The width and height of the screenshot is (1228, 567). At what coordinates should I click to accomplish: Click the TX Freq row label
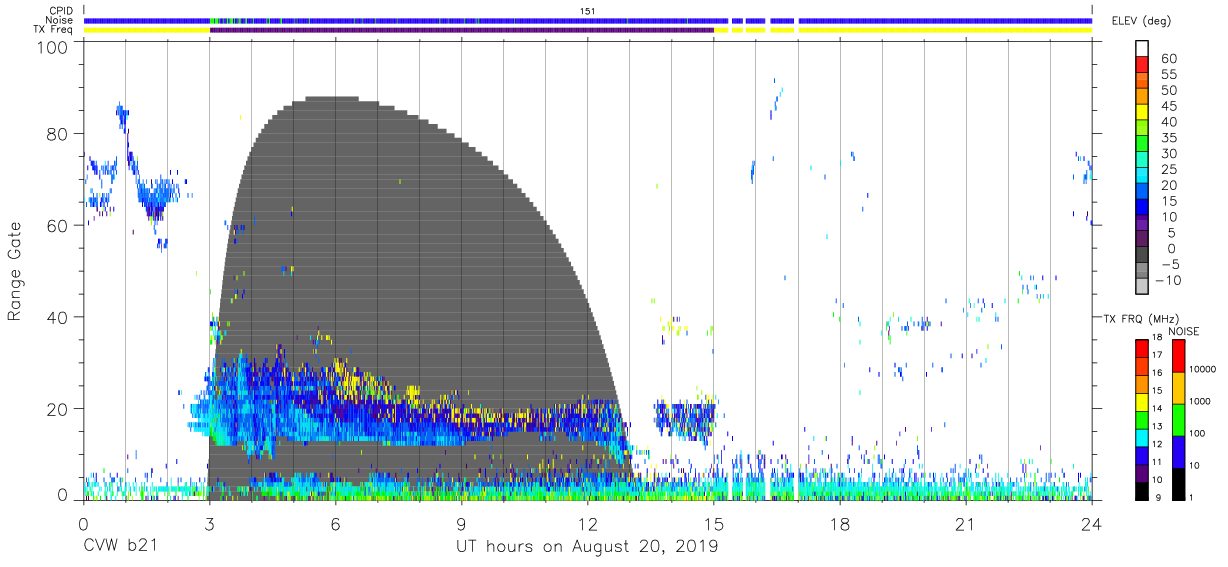[52, 29]
